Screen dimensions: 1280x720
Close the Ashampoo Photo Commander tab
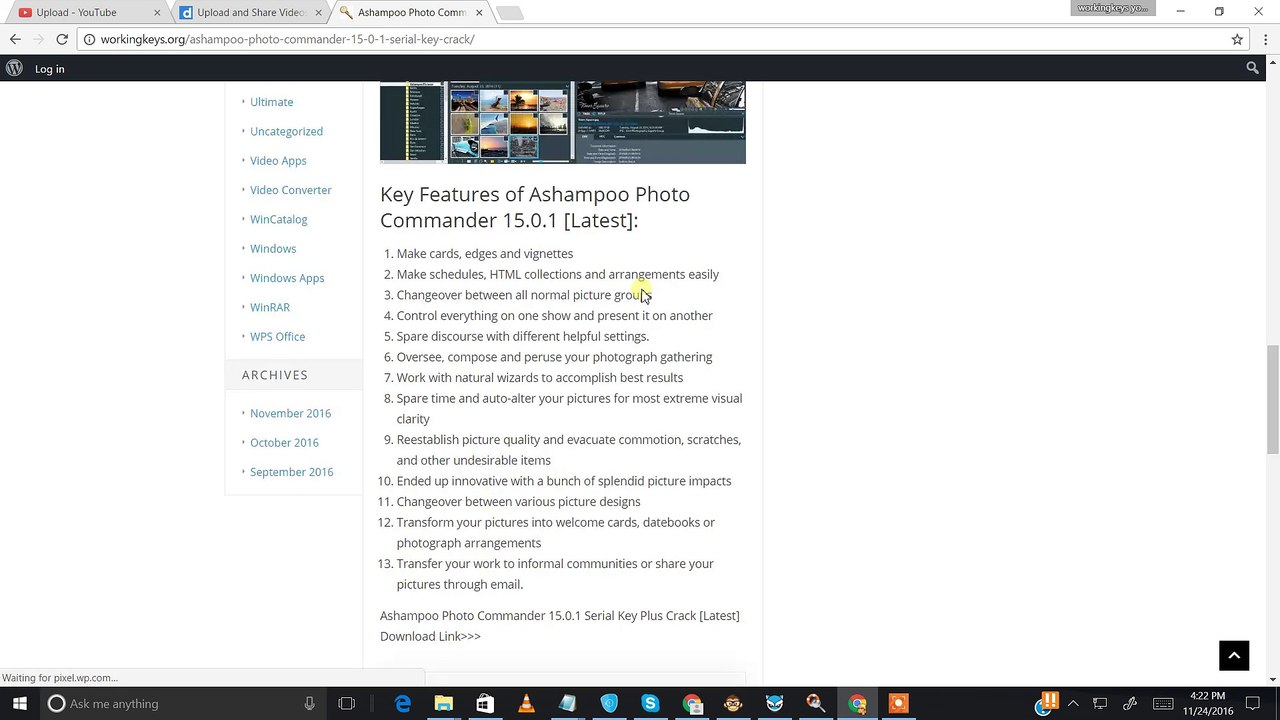(x=479, y=13)
